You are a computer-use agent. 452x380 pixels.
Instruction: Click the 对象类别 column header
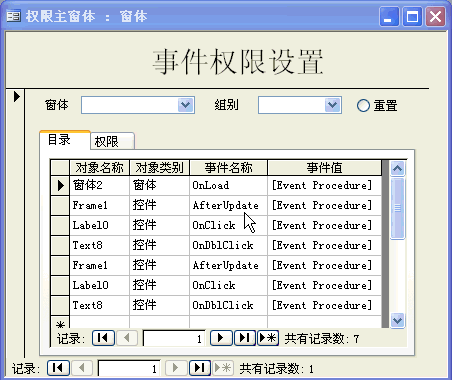click(x=159, y=168)
